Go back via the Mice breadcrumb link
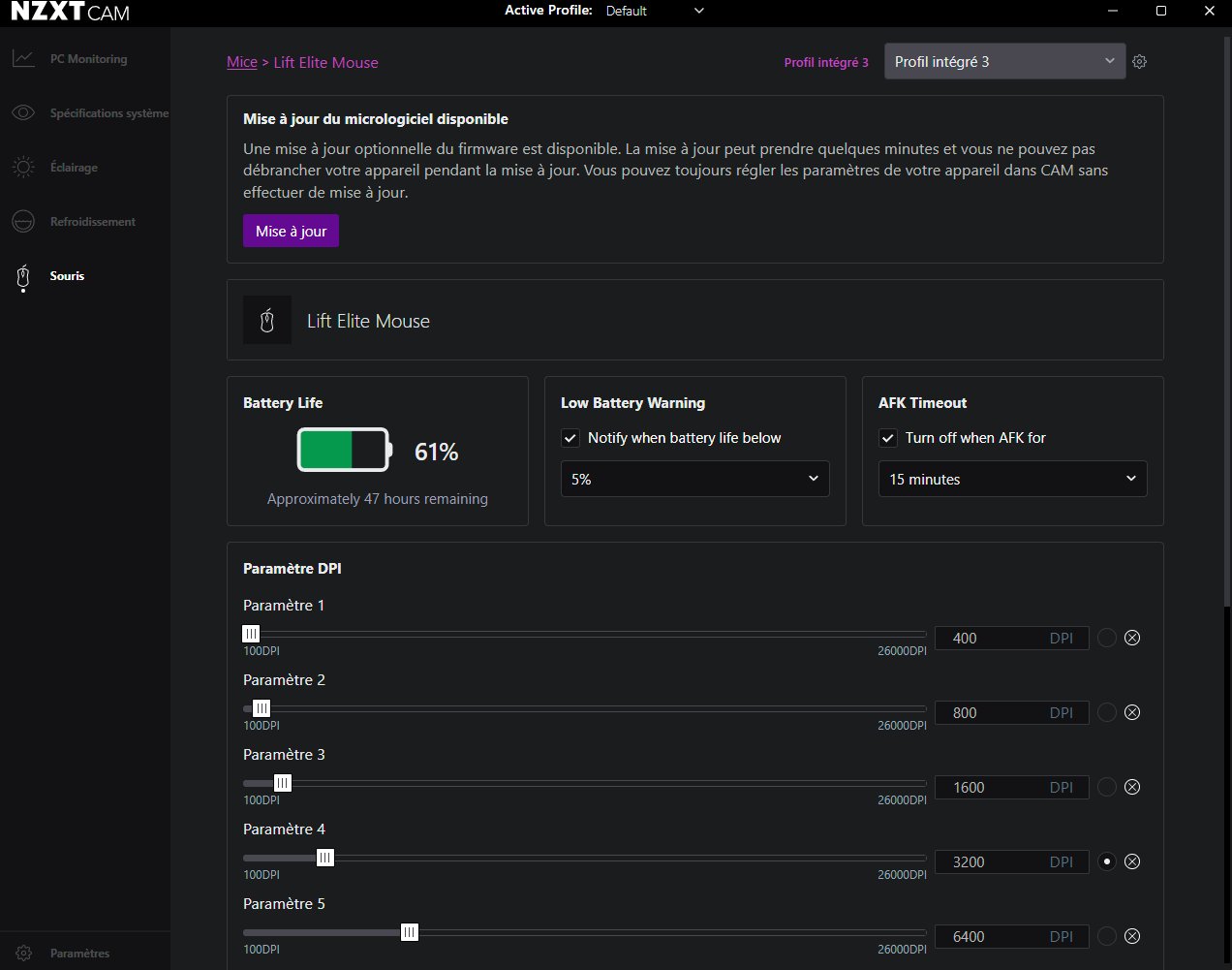 point(242,62)
